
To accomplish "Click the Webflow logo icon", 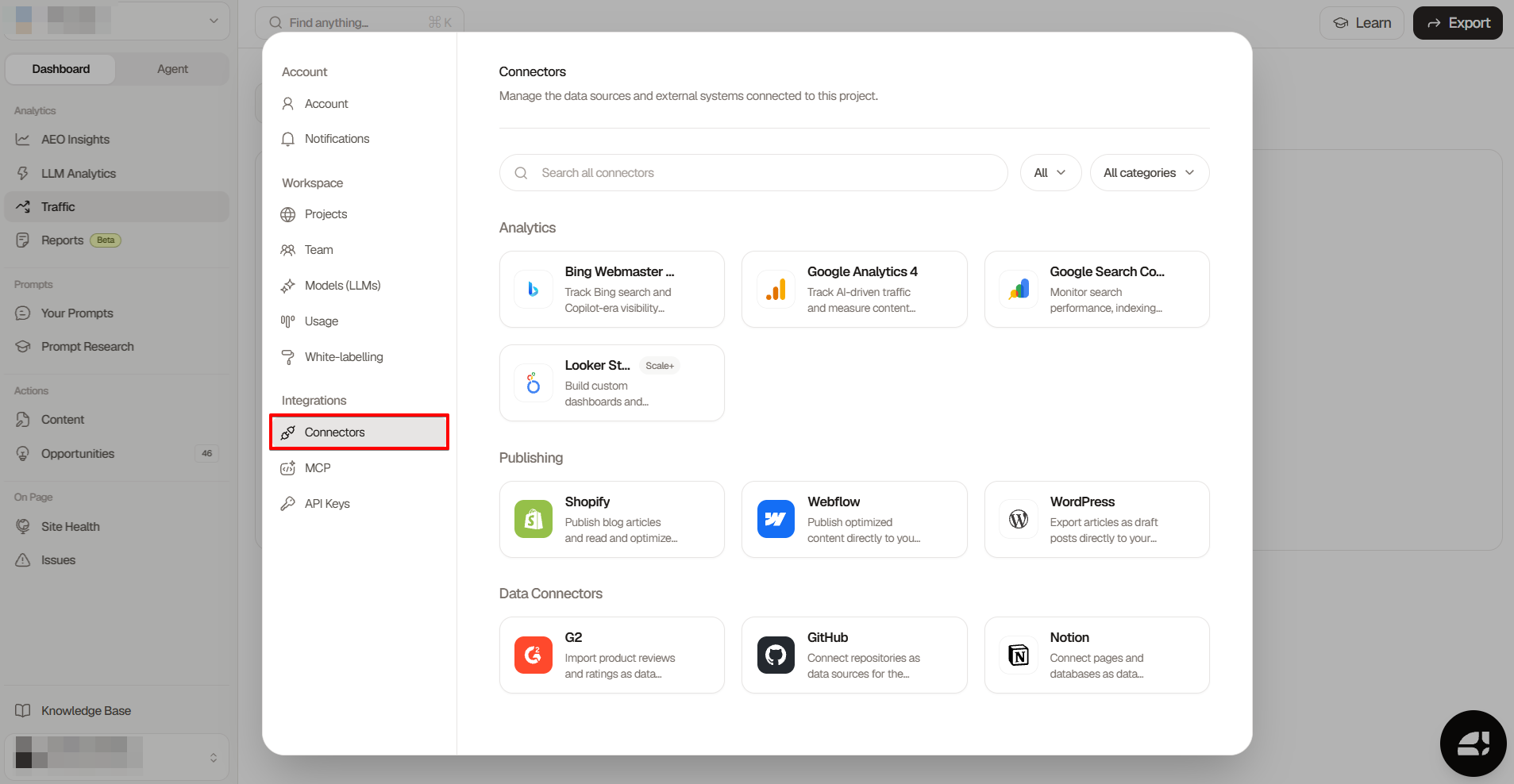I will (776, 519).
